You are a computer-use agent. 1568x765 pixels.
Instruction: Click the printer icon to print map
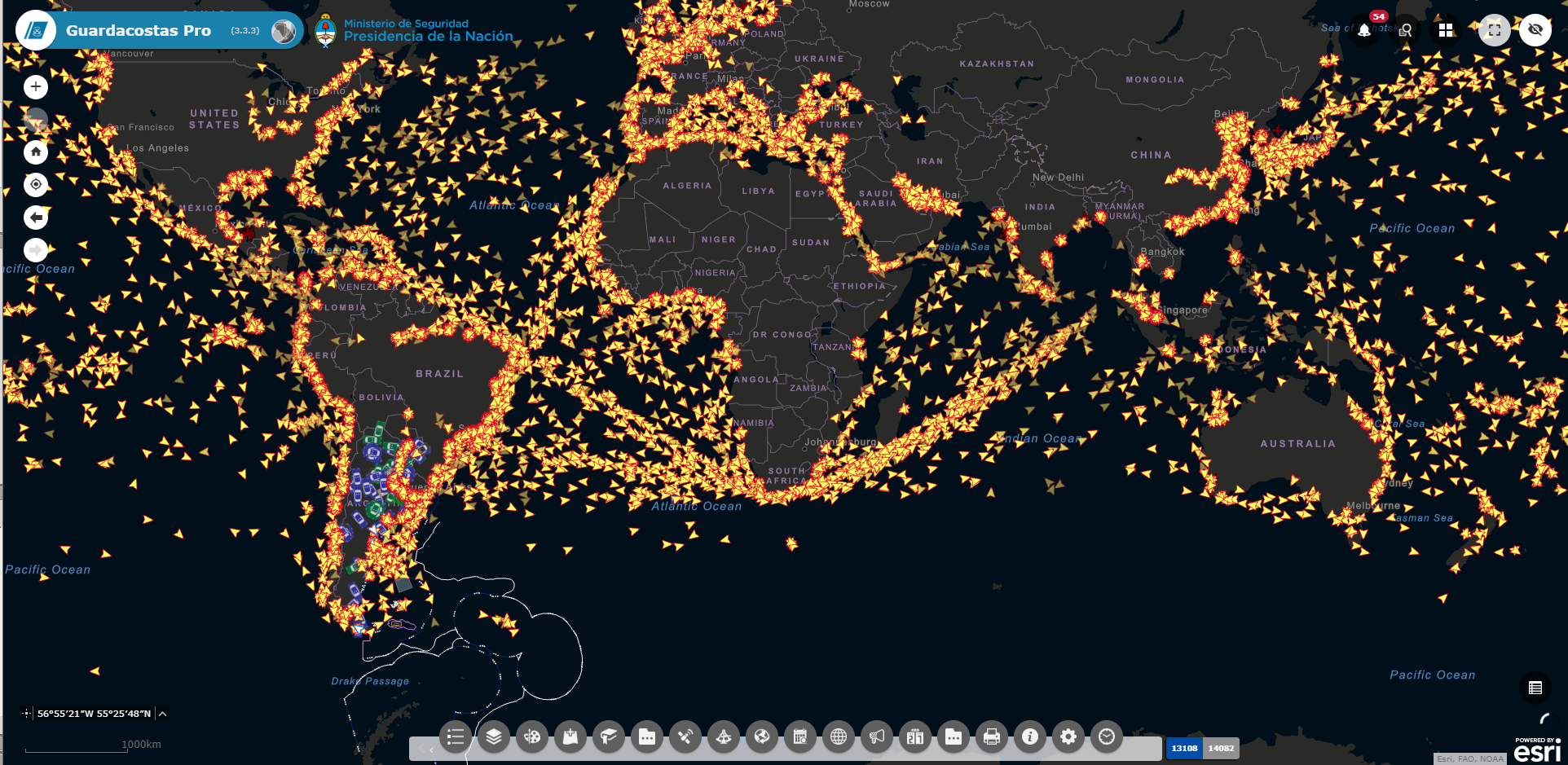991,736
